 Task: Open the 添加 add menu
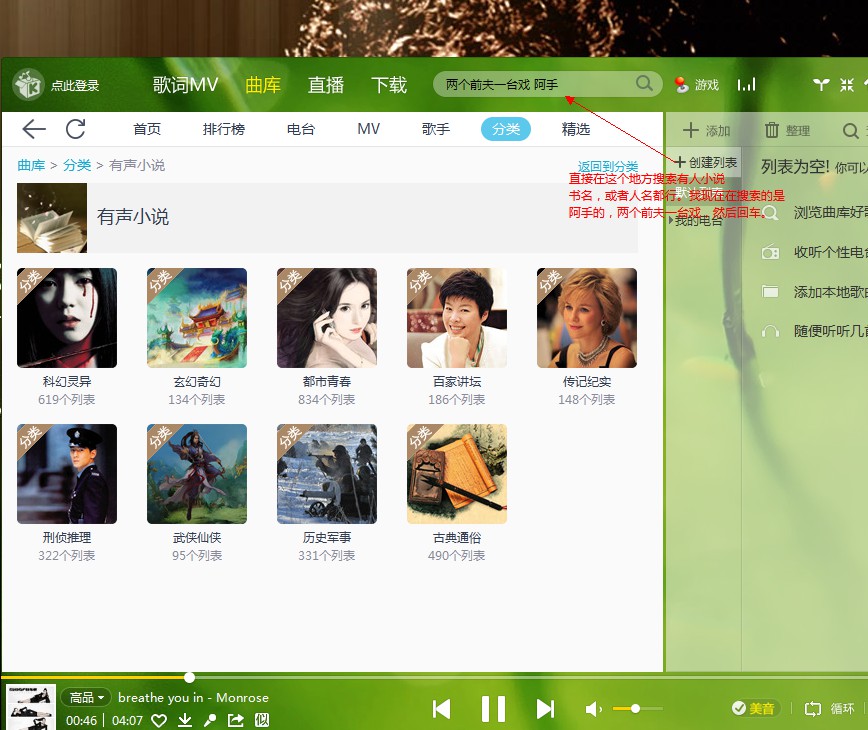(x=706, y=130)
